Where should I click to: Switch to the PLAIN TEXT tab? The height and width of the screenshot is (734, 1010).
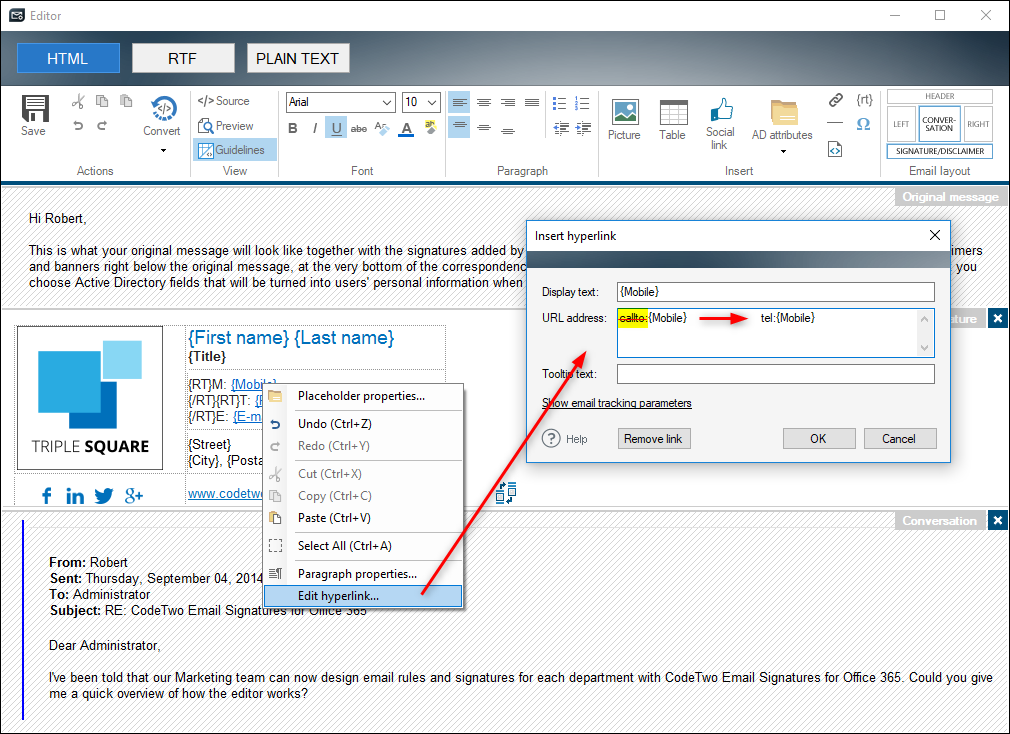pos(298,58)
